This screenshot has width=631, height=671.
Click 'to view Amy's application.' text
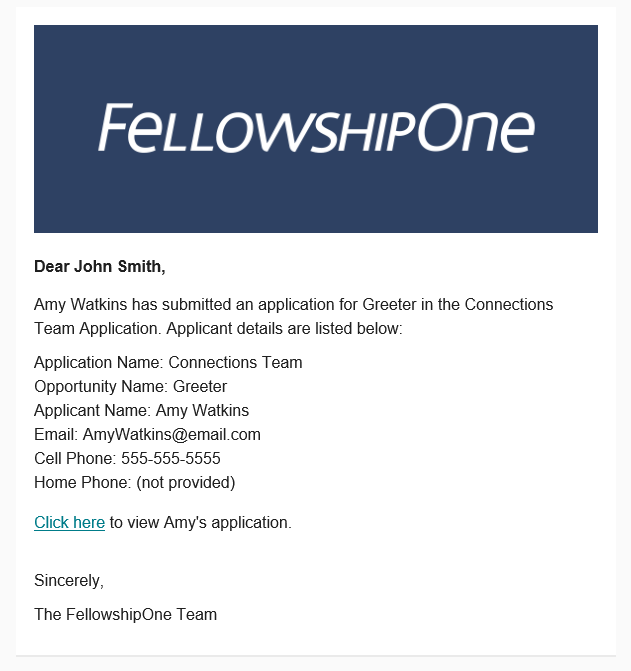[x=201, y=523]
